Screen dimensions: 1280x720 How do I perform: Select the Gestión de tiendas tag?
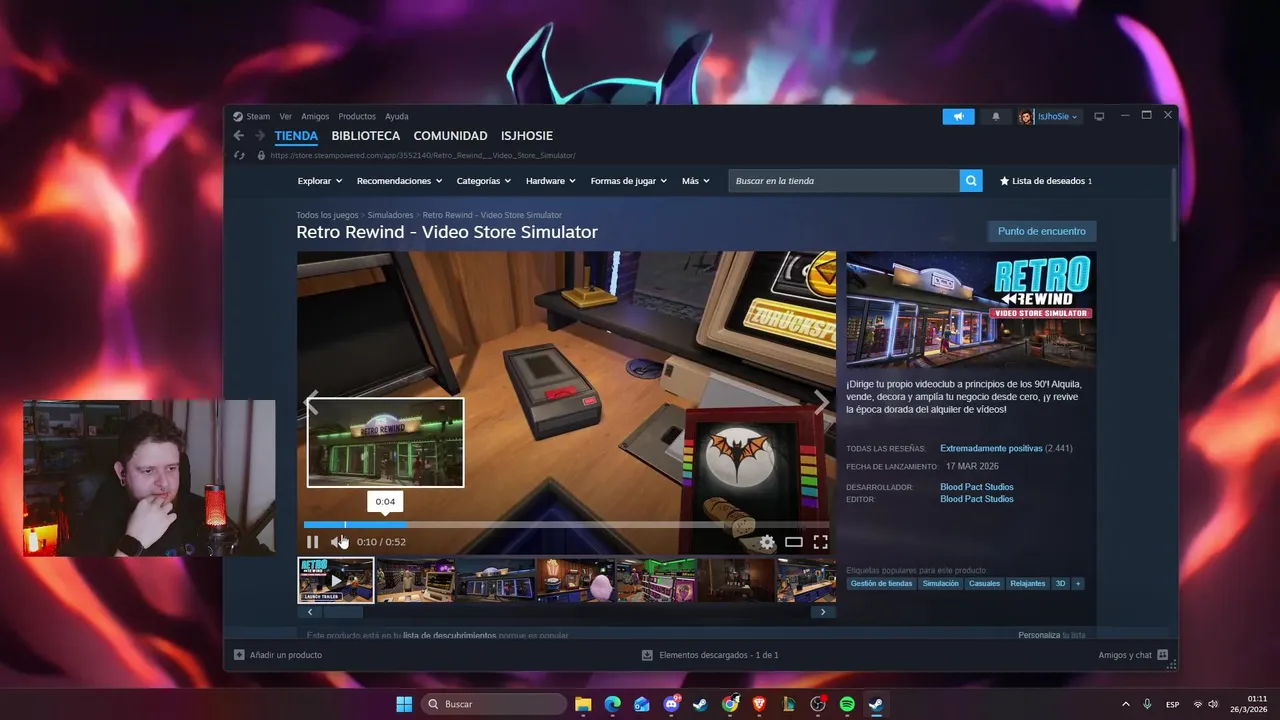tap(881, 583)
